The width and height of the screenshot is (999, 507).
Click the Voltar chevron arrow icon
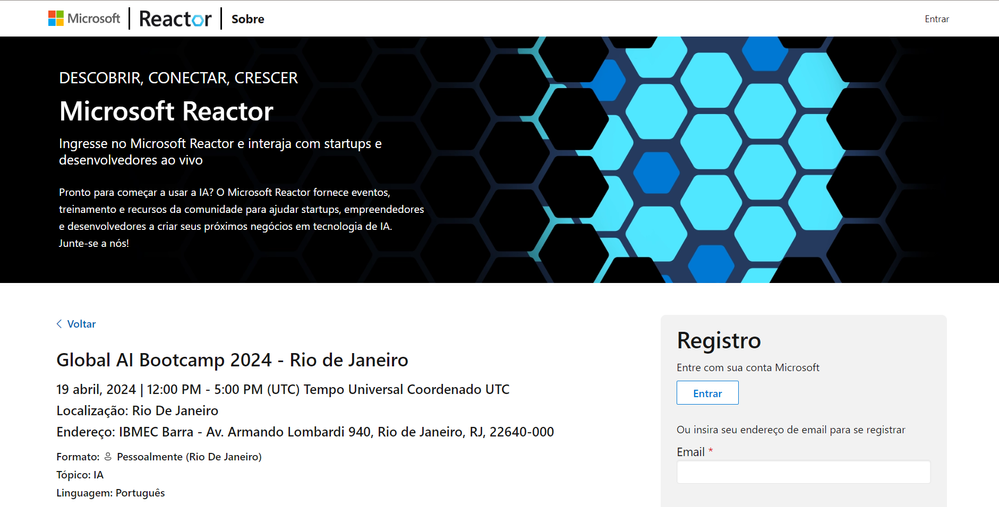tap(59, 324)
